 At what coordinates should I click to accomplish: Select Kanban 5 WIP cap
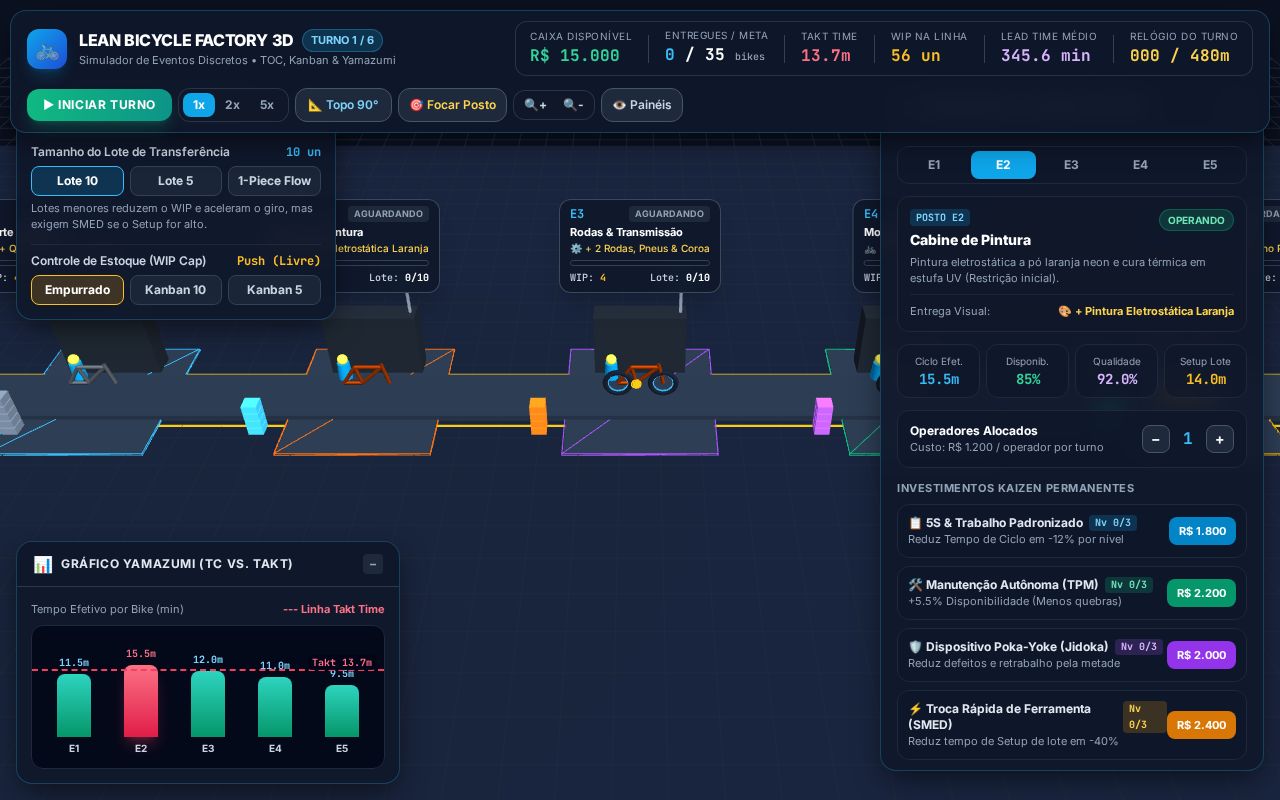tap(274, 290)
